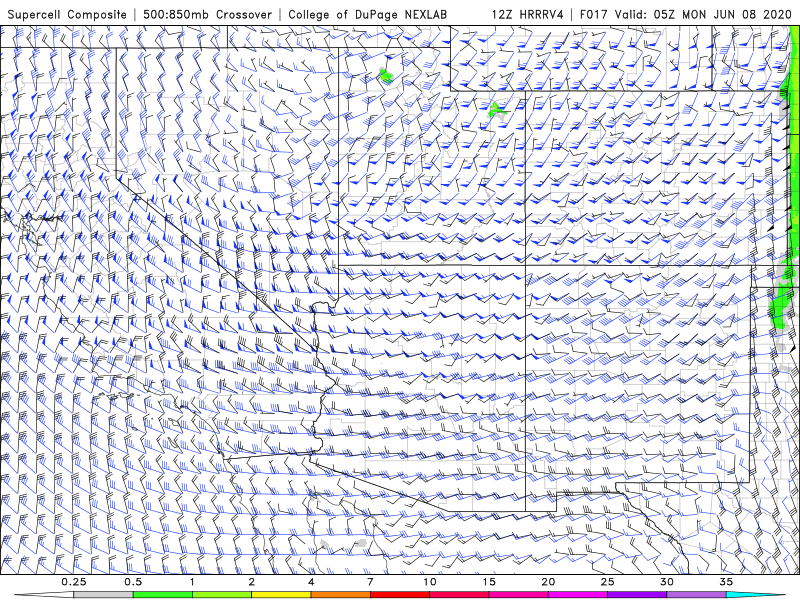Click the legend value label 35

726,582
